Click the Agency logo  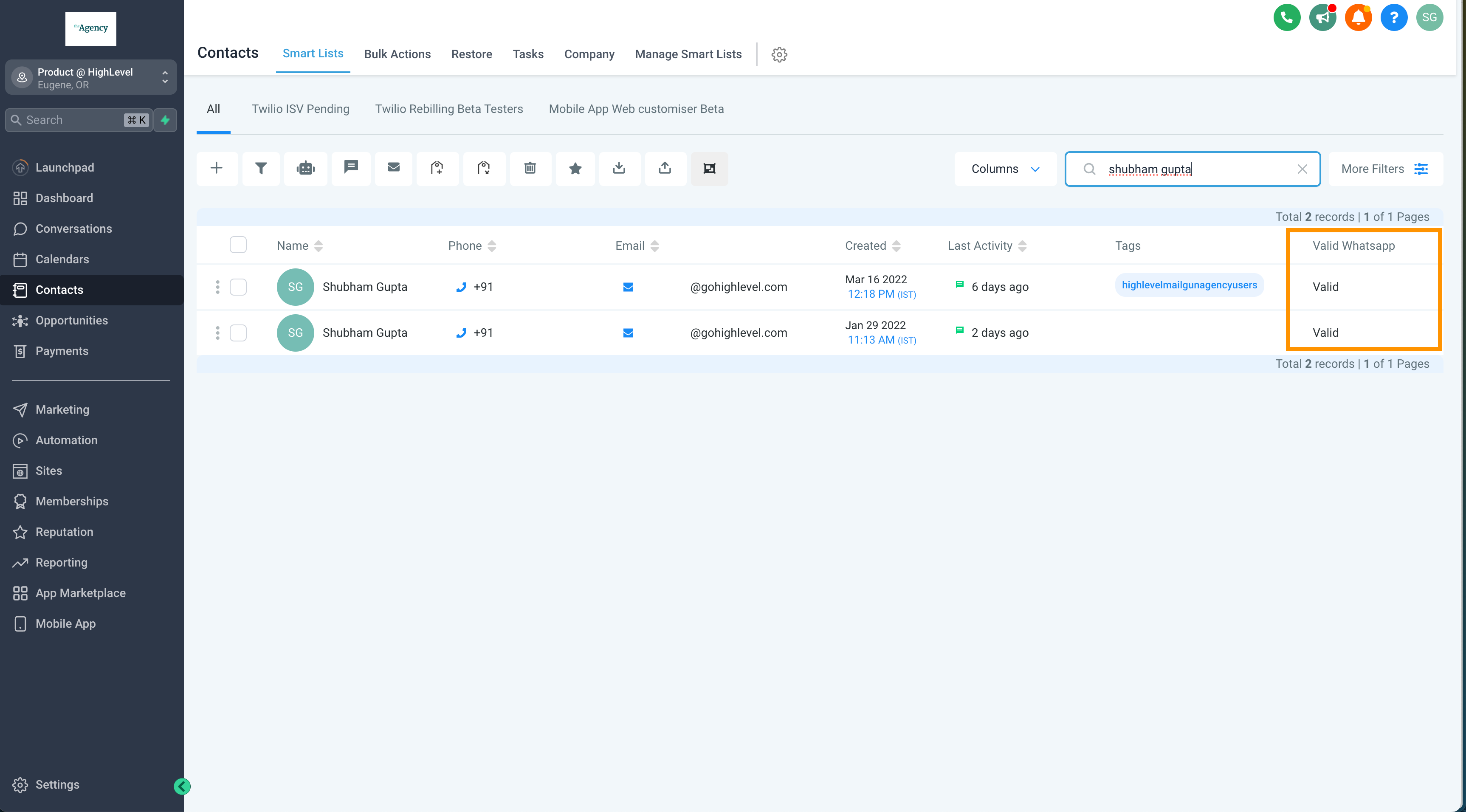[x=90, y=28]
